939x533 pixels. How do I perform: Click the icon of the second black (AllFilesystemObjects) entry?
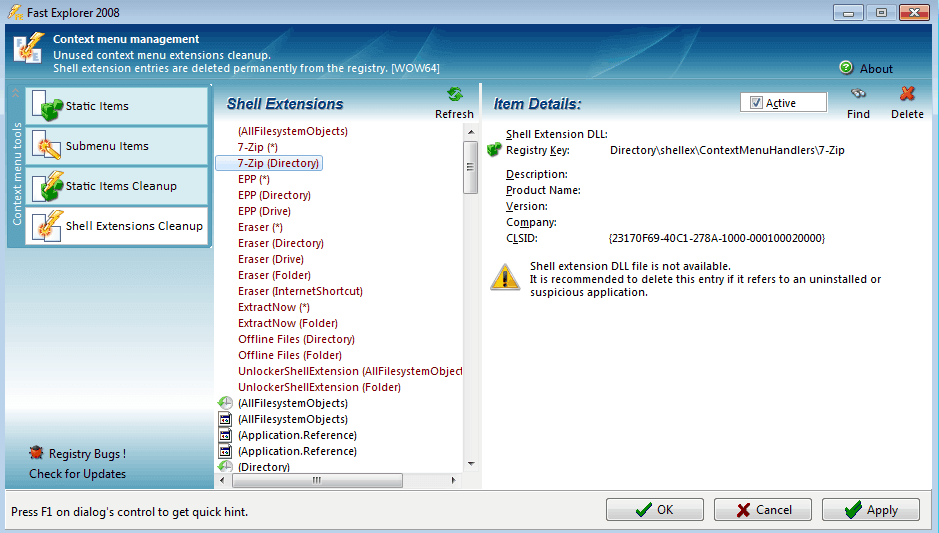tap(225, 419)
